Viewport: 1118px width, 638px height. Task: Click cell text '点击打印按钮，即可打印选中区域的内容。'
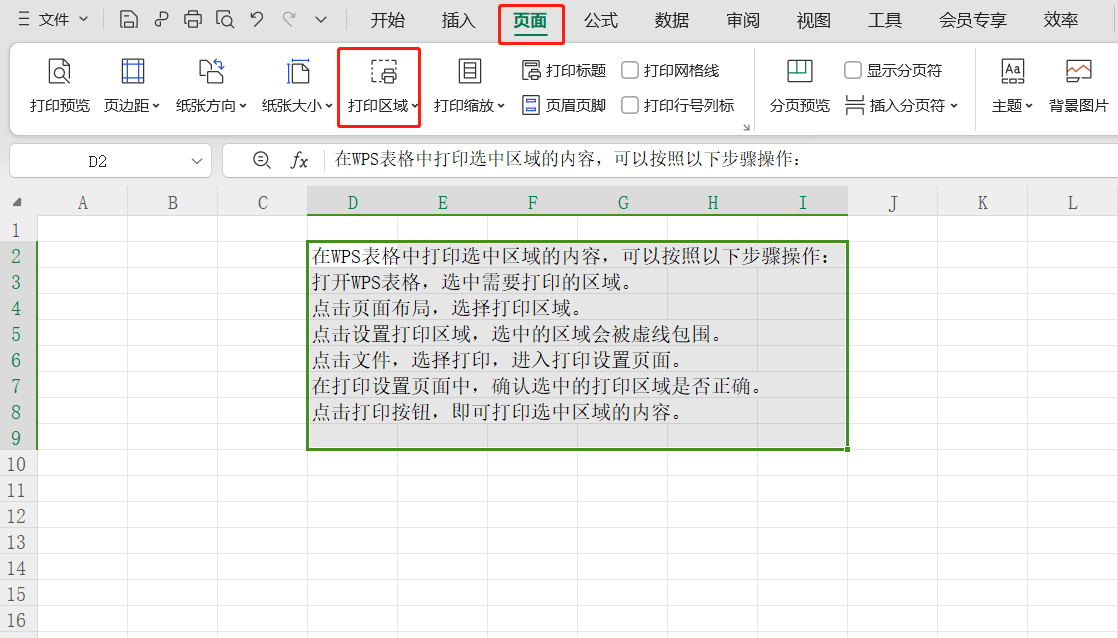tap(498, 412)
